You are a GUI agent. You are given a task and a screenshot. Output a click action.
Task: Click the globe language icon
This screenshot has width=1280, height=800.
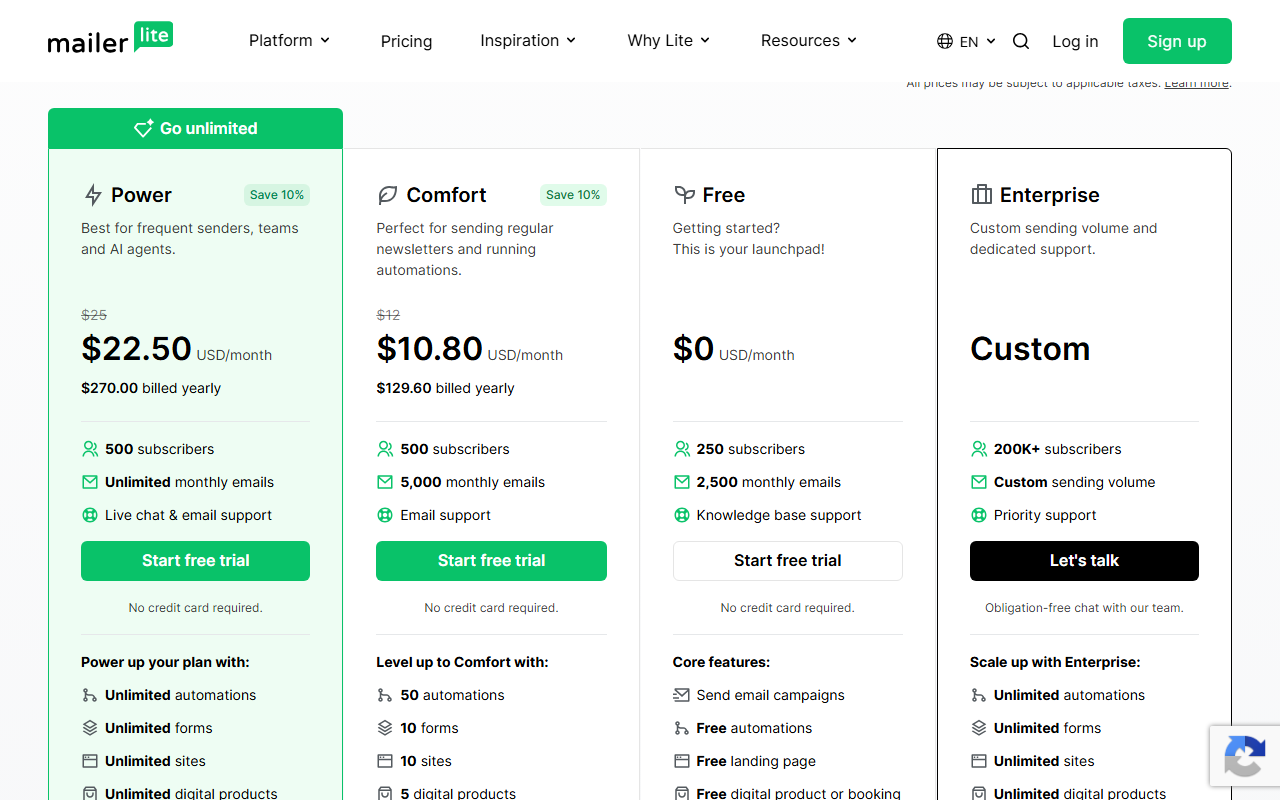(945, 41)
